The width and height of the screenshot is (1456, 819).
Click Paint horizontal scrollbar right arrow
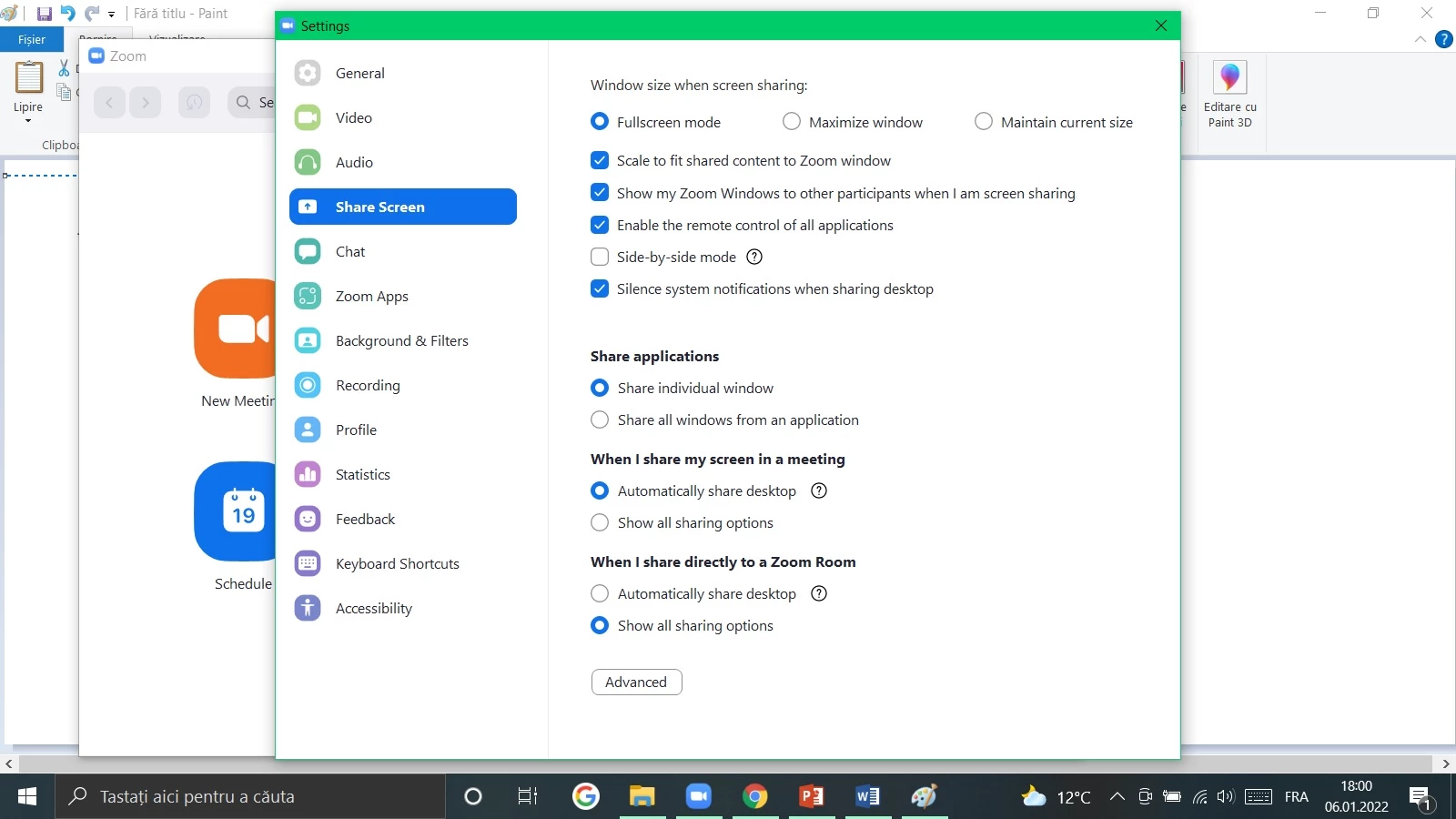pos(1447,764)
